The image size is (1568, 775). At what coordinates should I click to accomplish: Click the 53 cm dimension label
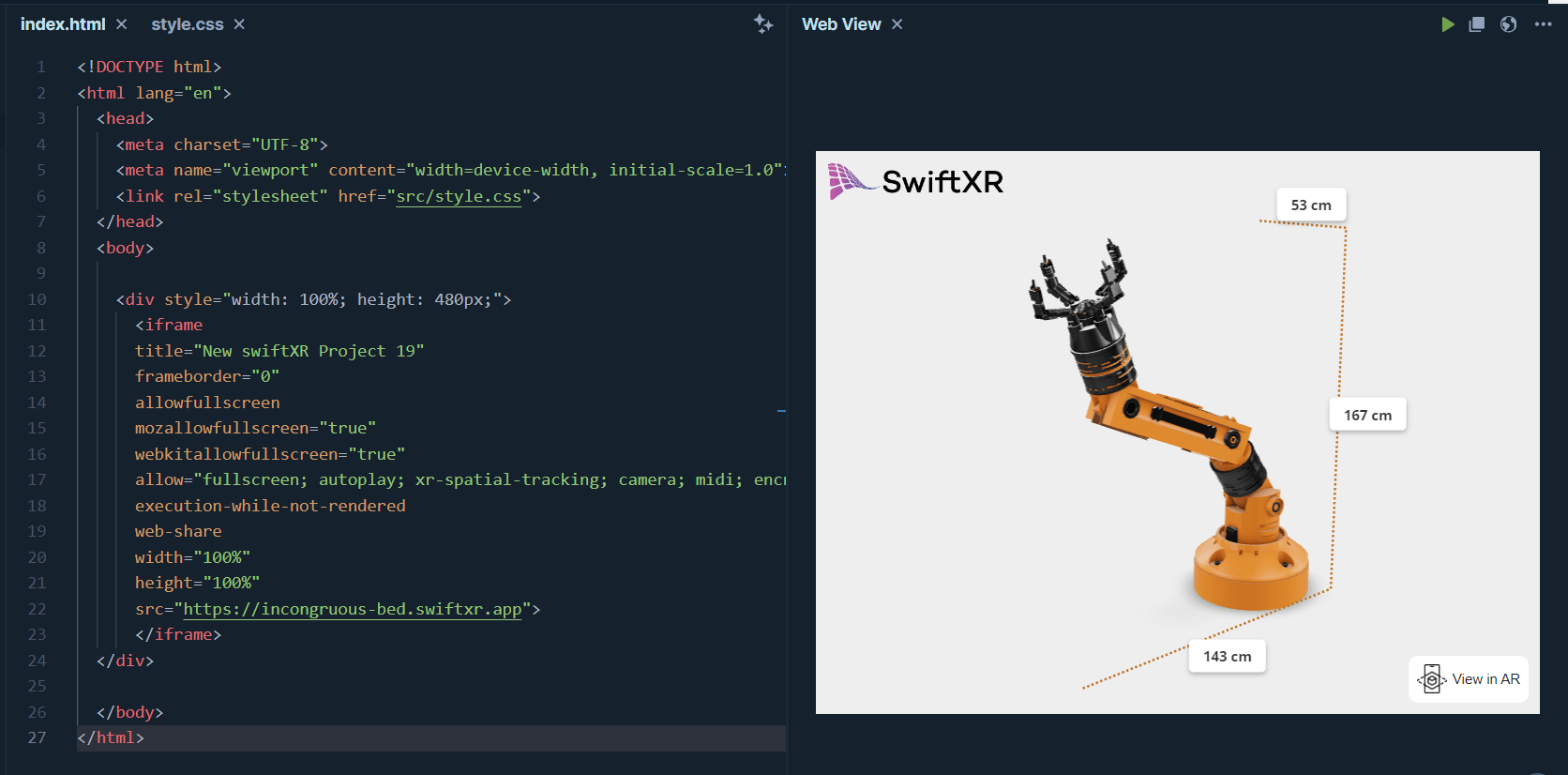coord(1310,205)
